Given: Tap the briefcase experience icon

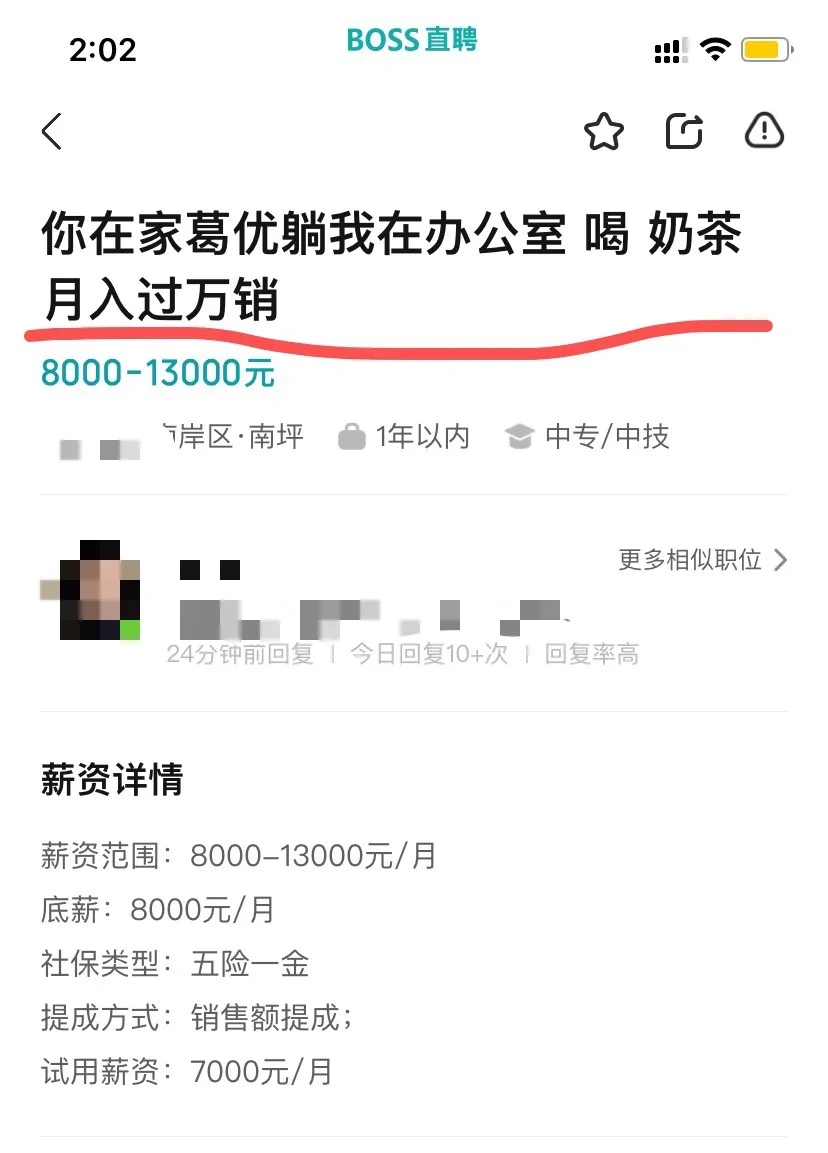Looking at the screenshot, I should (x=351, y=436).
